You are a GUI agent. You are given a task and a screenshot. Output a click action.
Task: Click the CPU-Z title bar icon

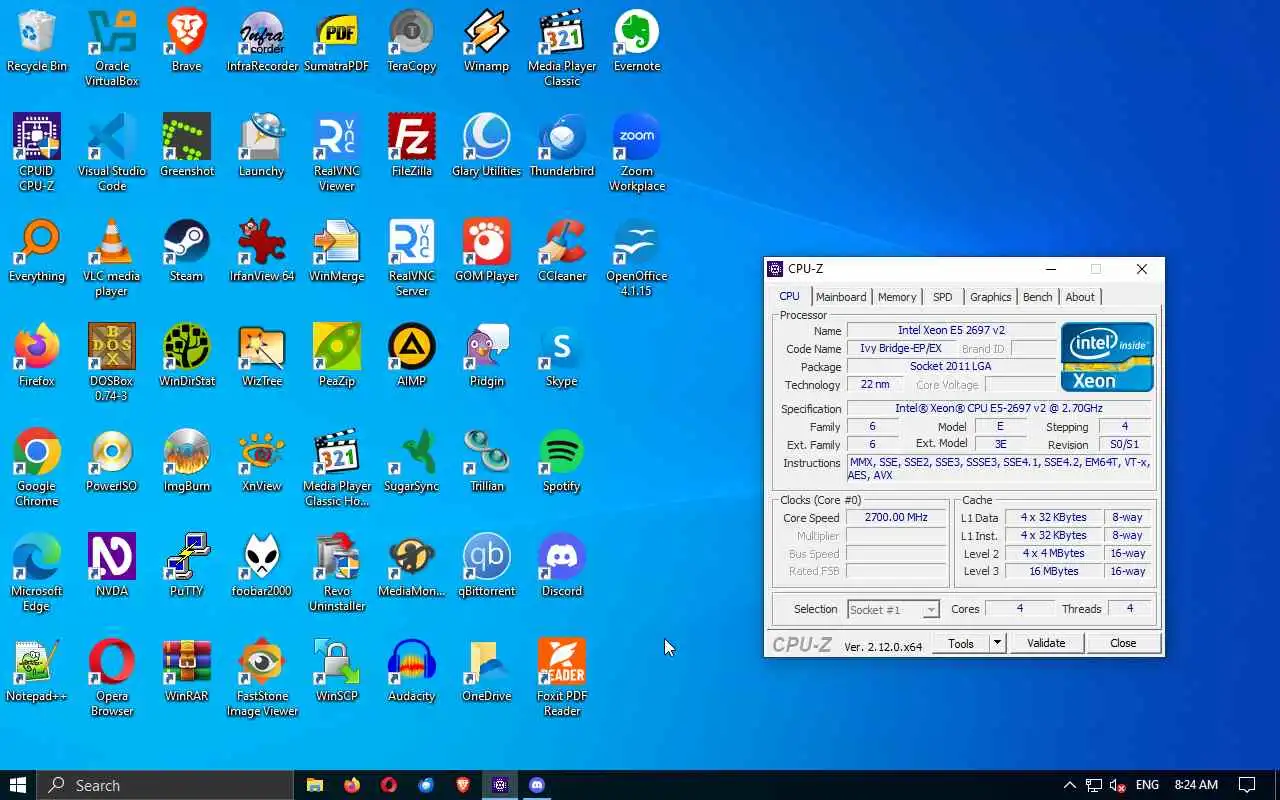point(775,269)
